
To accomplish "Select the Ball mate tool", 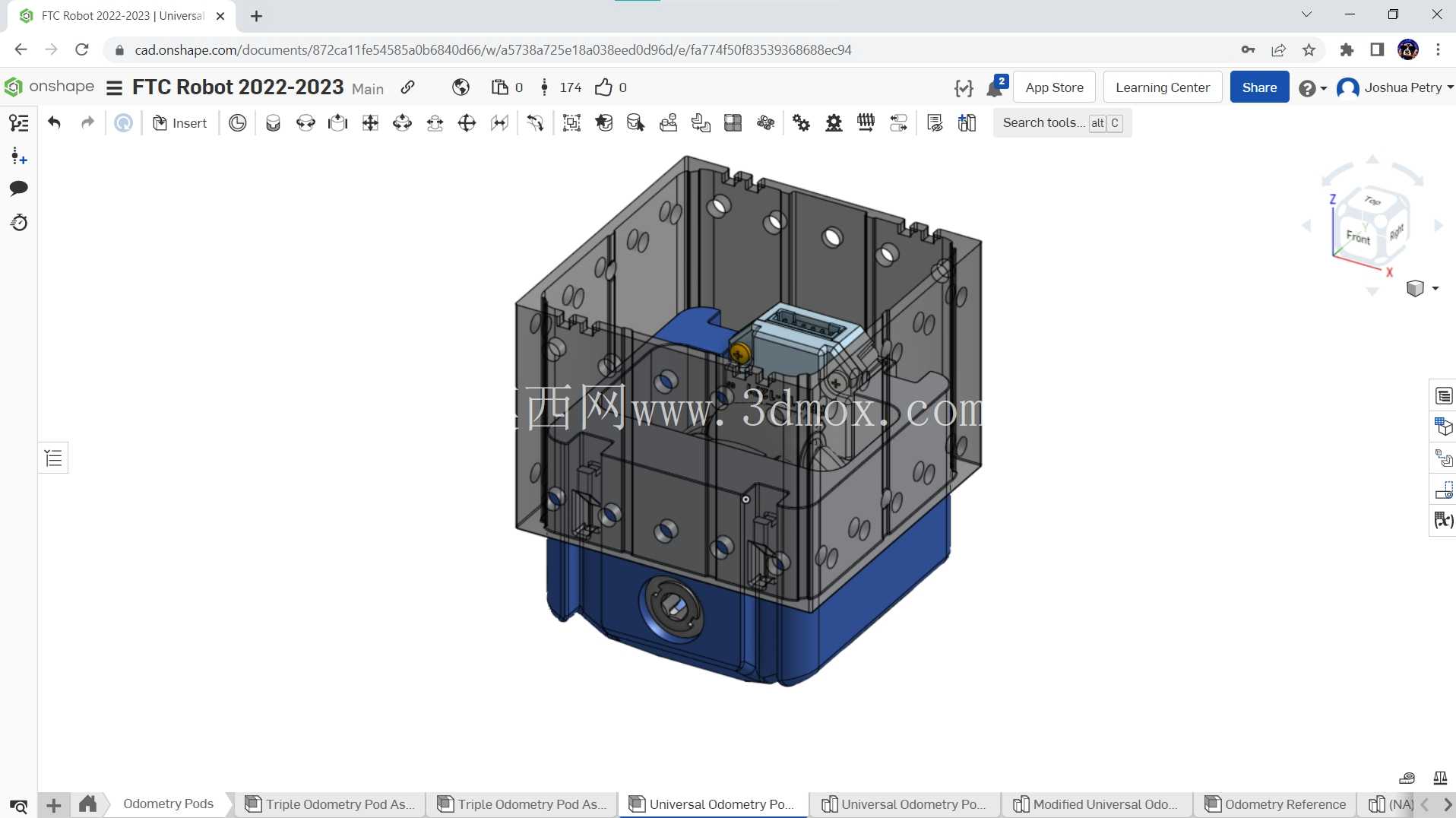I will [467, 123].
